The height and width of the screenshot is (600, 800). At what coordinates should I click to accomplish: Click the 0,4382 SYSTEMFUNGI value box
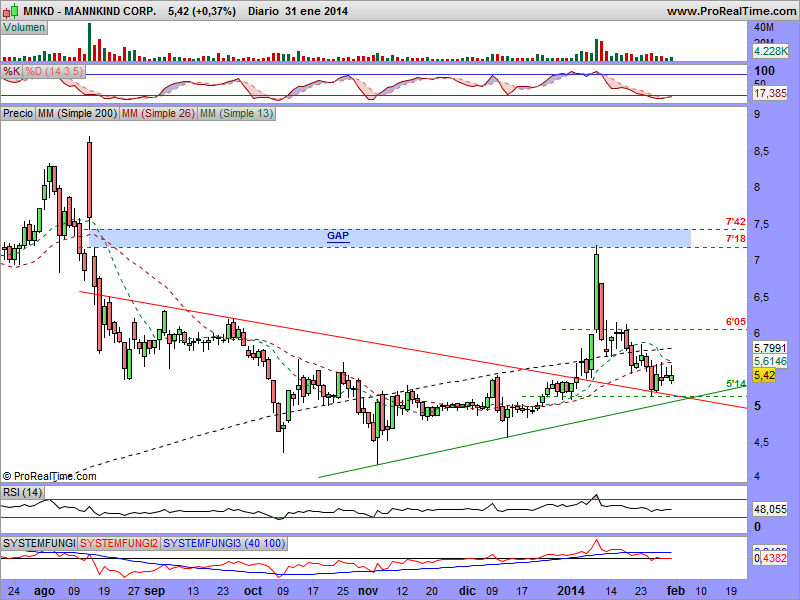pyautogui.click(x=770, y=559)
